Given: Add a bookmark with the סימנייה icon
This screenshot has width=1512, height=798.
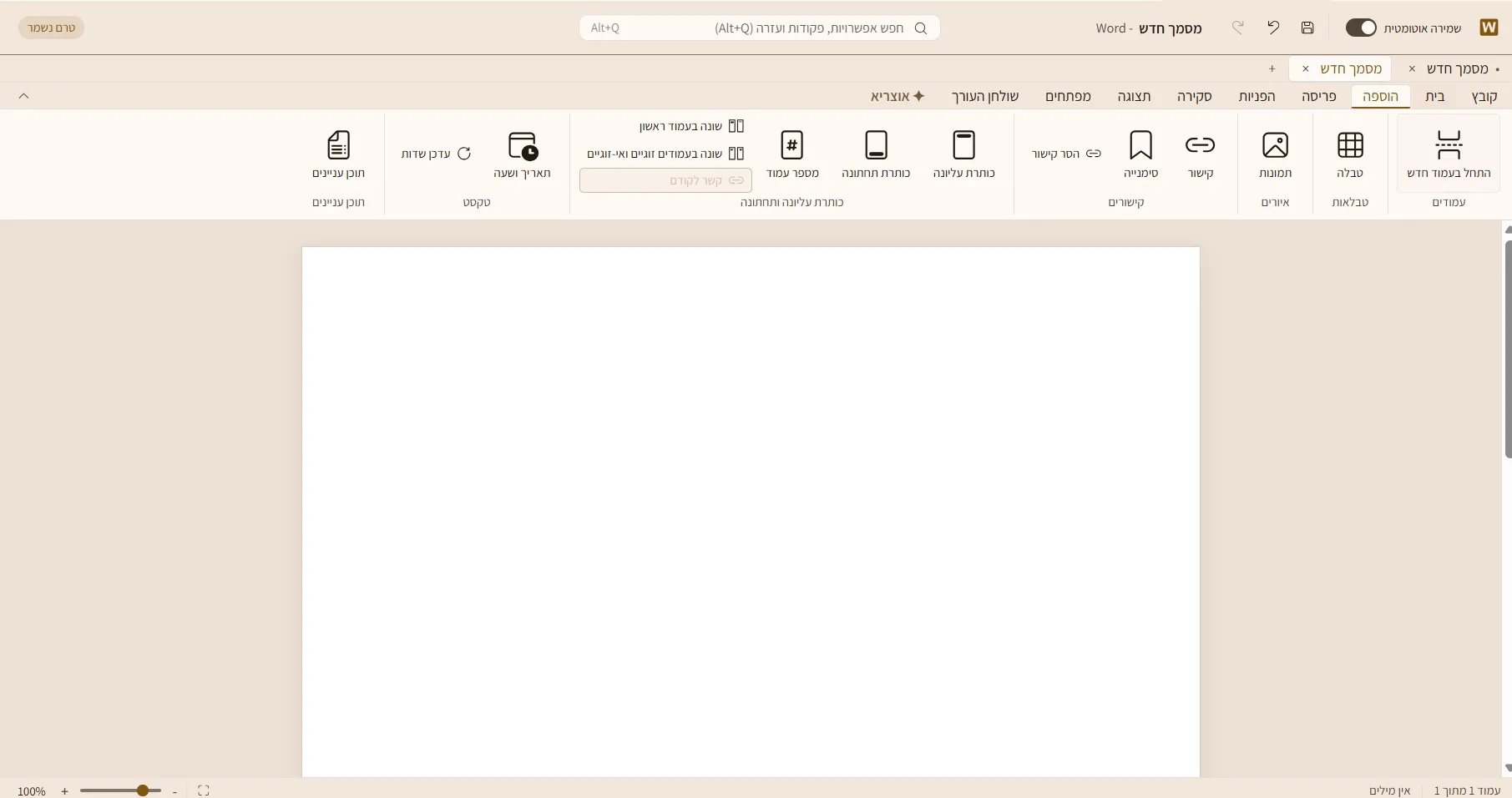Looking at the screenshot, I should pos(1140,144).
